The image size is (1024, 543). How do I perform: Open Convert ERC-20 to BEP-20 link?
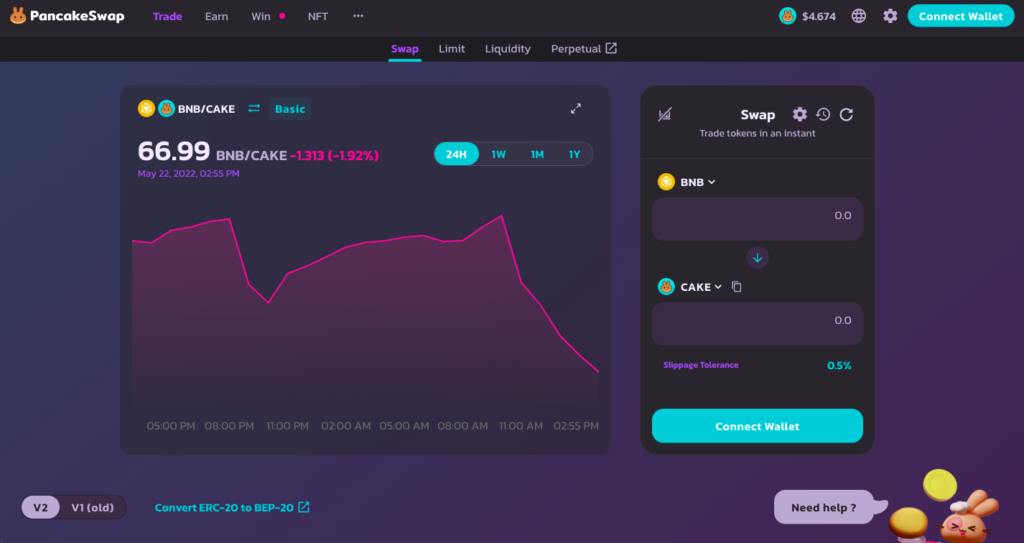[232, 508]
